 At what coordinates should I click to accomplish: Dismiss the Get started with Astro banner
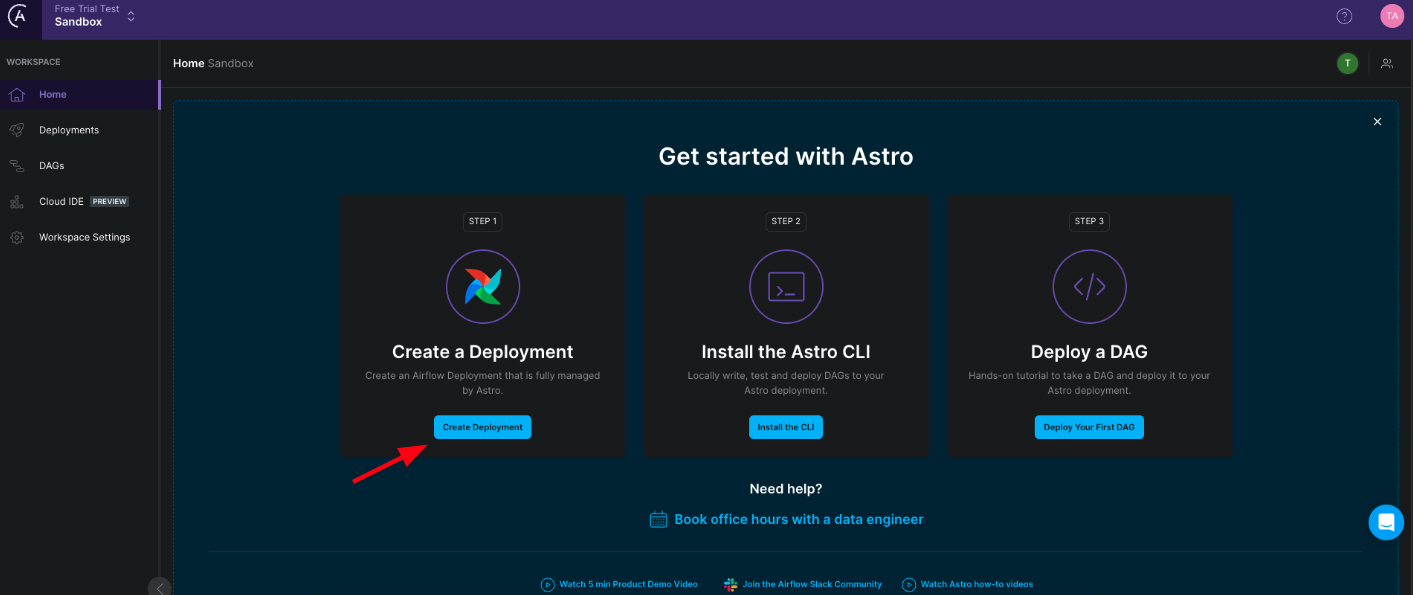(1377, 121)
